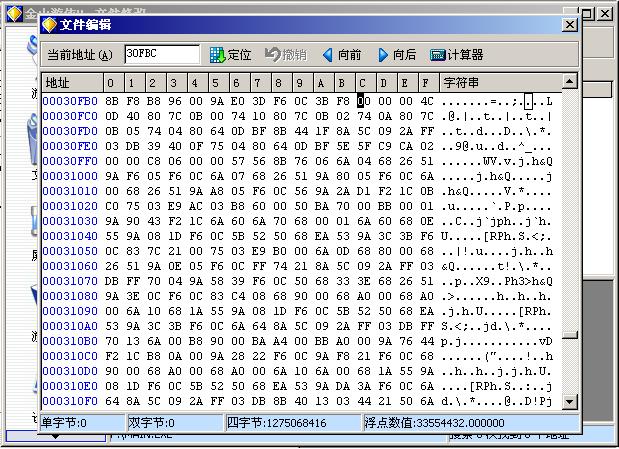Select address 000310E0

pos(70,386)
